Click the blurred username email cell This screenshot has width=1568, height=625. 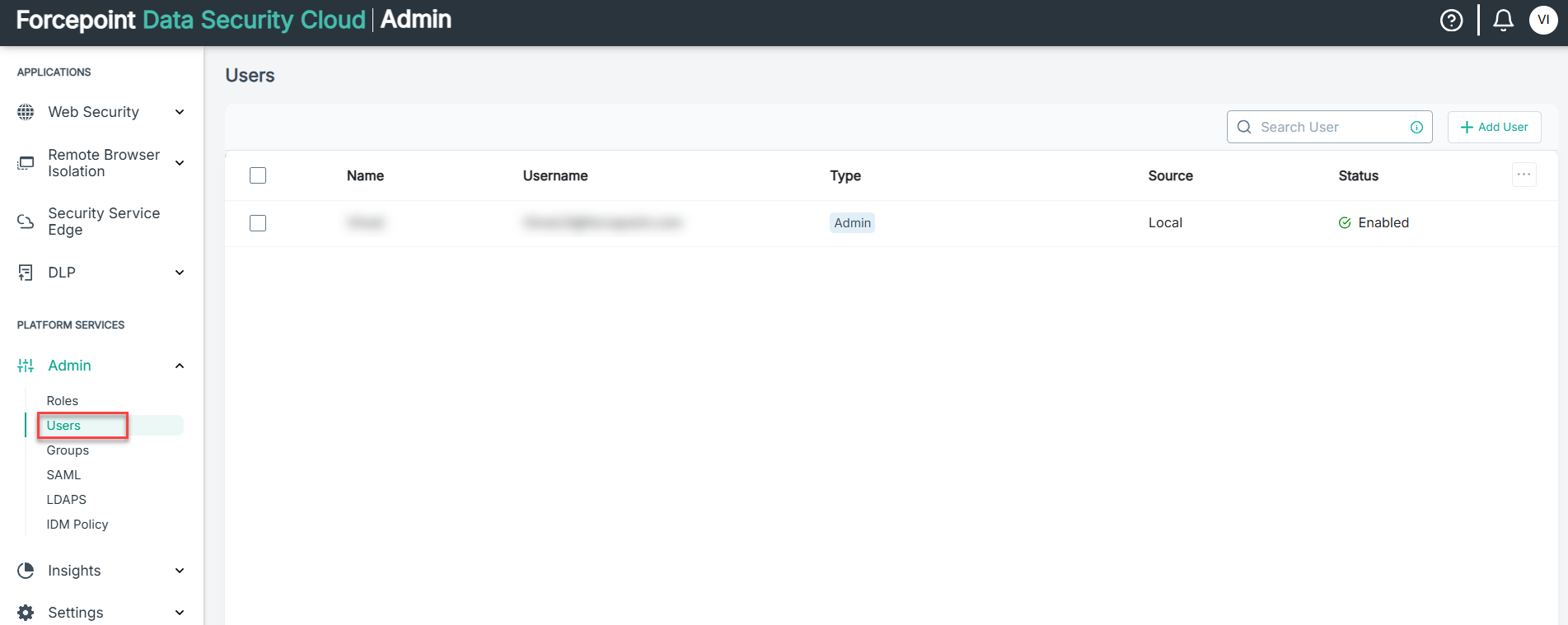pos(602,222)
